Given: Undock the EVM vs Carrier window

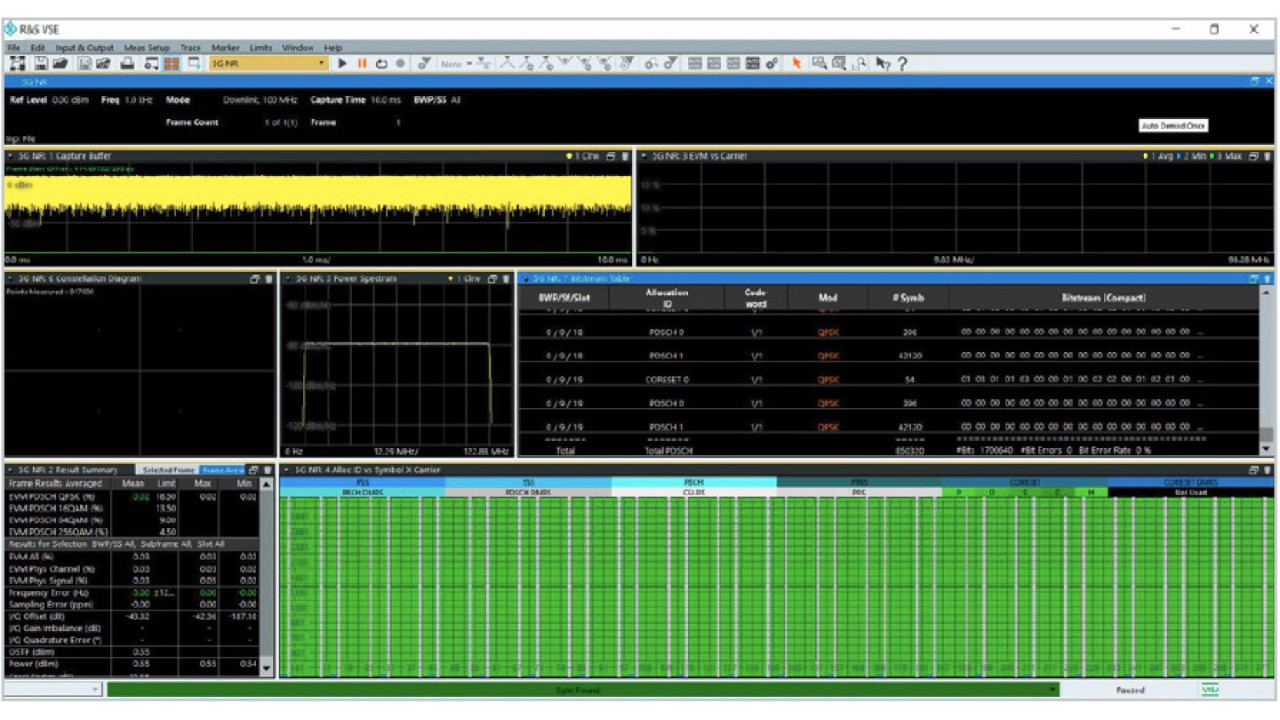Looking at the screenshot, I should [1256, 156].
